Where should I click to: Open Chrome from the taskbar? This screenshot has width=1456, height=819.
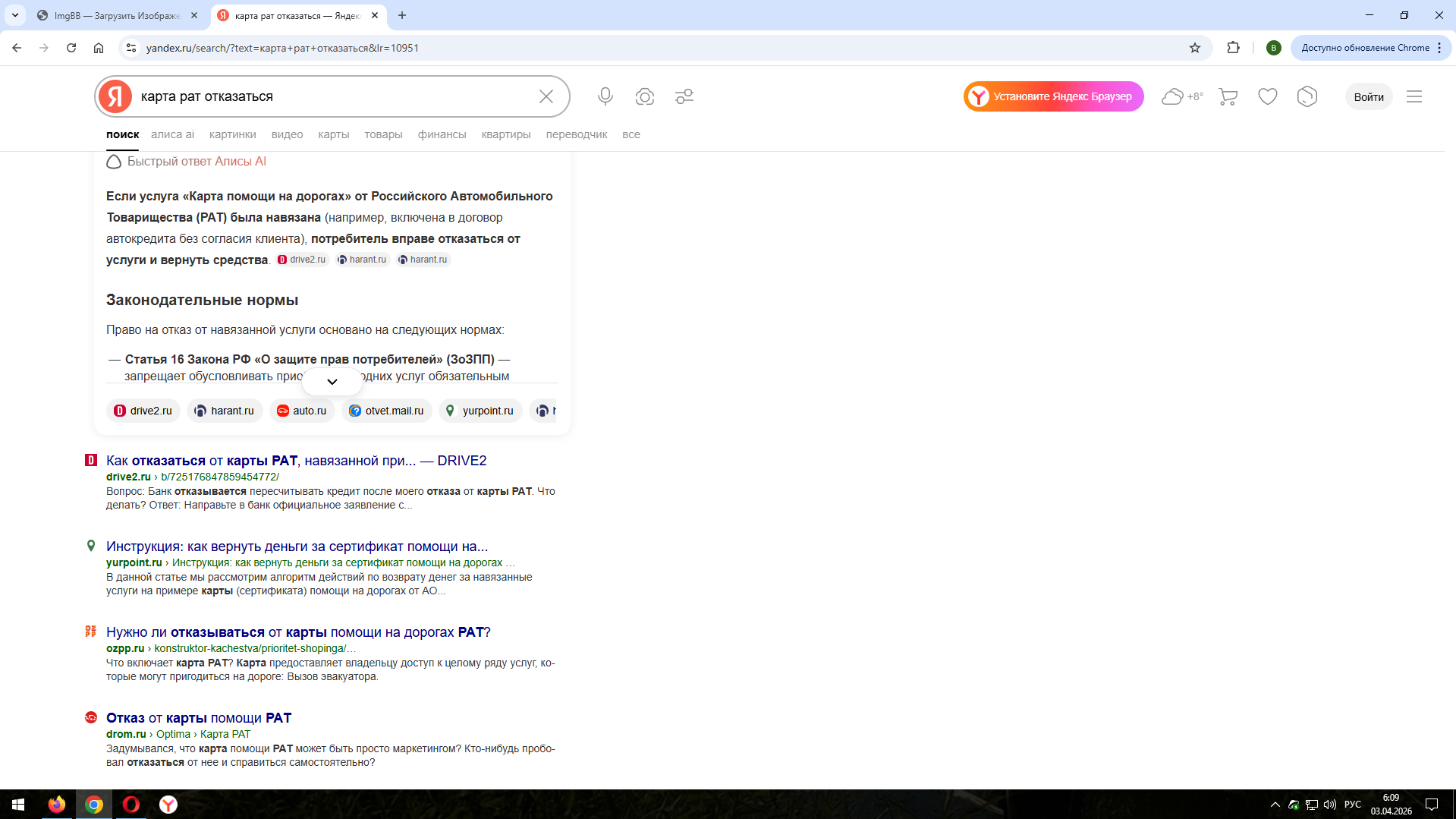[x=94, y=805]
